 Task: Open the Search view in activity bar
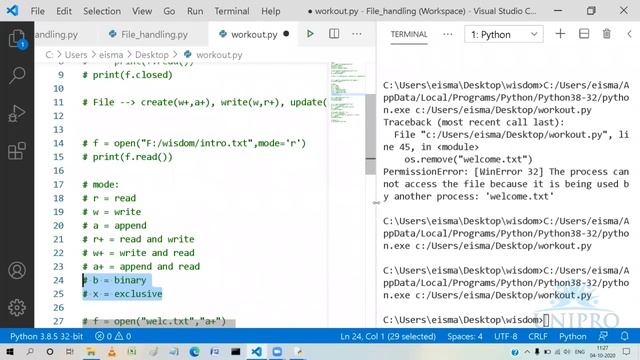point(17,76)
